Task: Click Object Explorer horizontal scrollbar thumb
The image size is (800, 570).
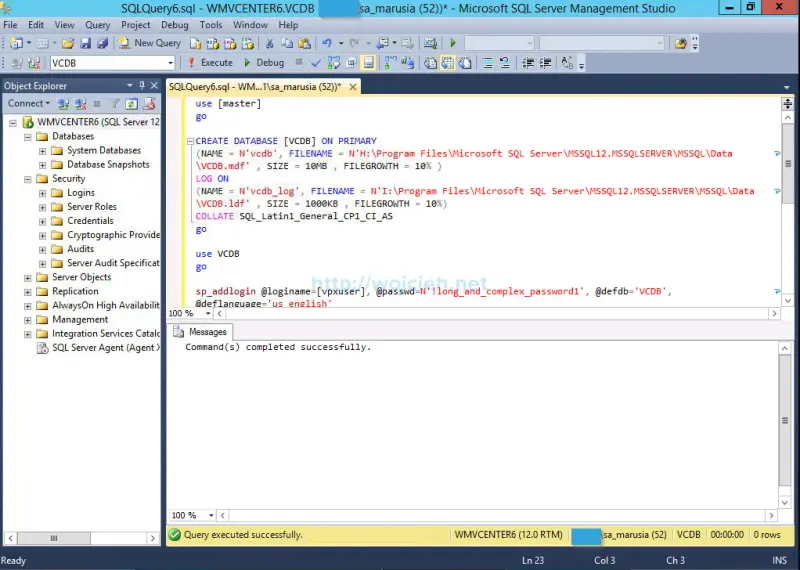Action: point(54,538)
